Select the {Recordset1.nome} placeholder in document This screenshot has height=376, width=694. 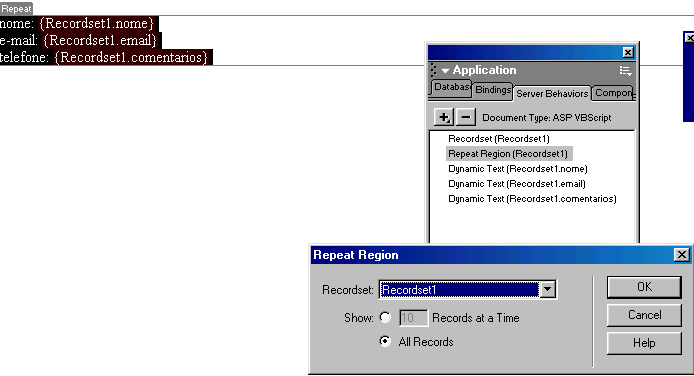coord(96,23)
